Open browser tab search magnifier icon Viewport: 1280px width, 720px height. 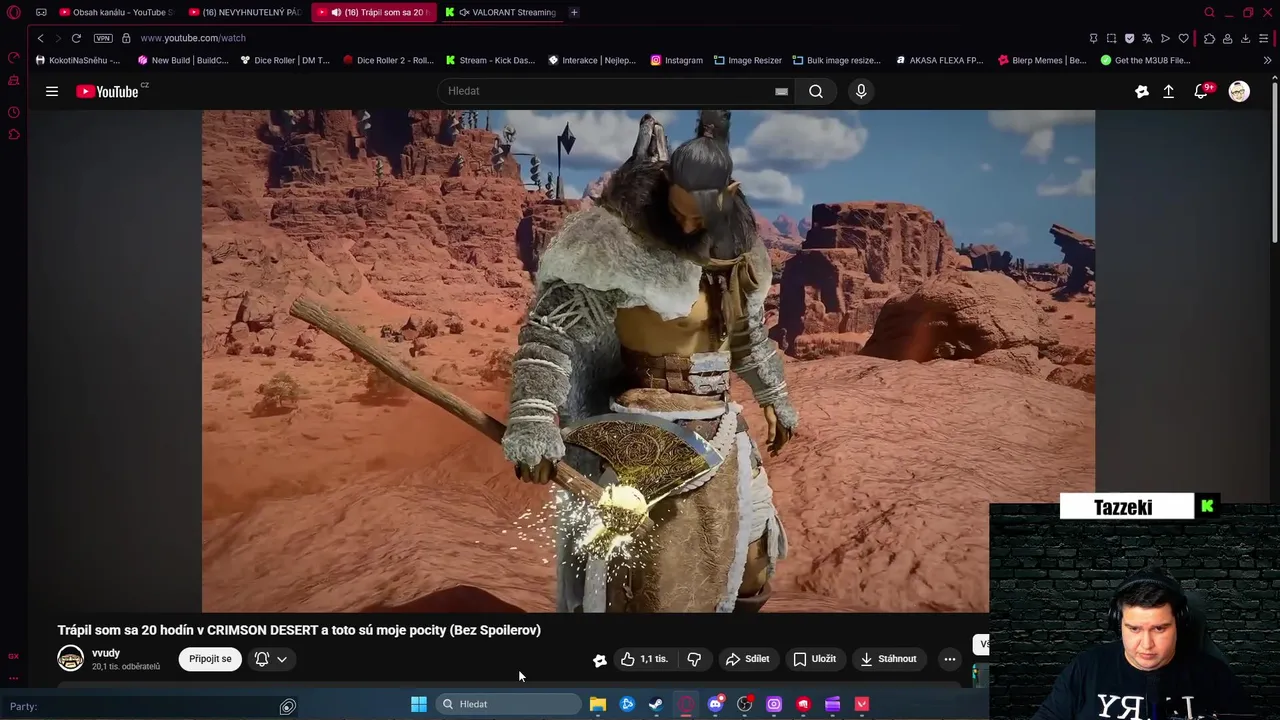tap(1209, 12)
